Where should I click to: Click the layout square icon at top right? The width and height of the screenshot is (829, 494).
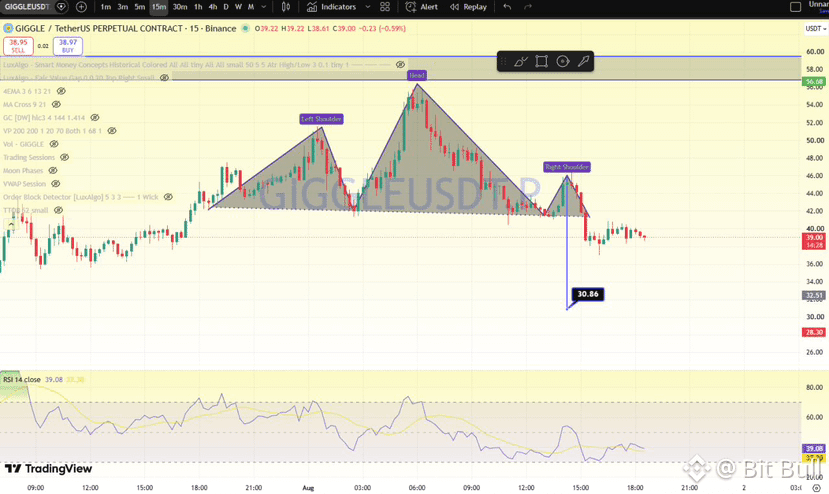[x=795, y=7]
